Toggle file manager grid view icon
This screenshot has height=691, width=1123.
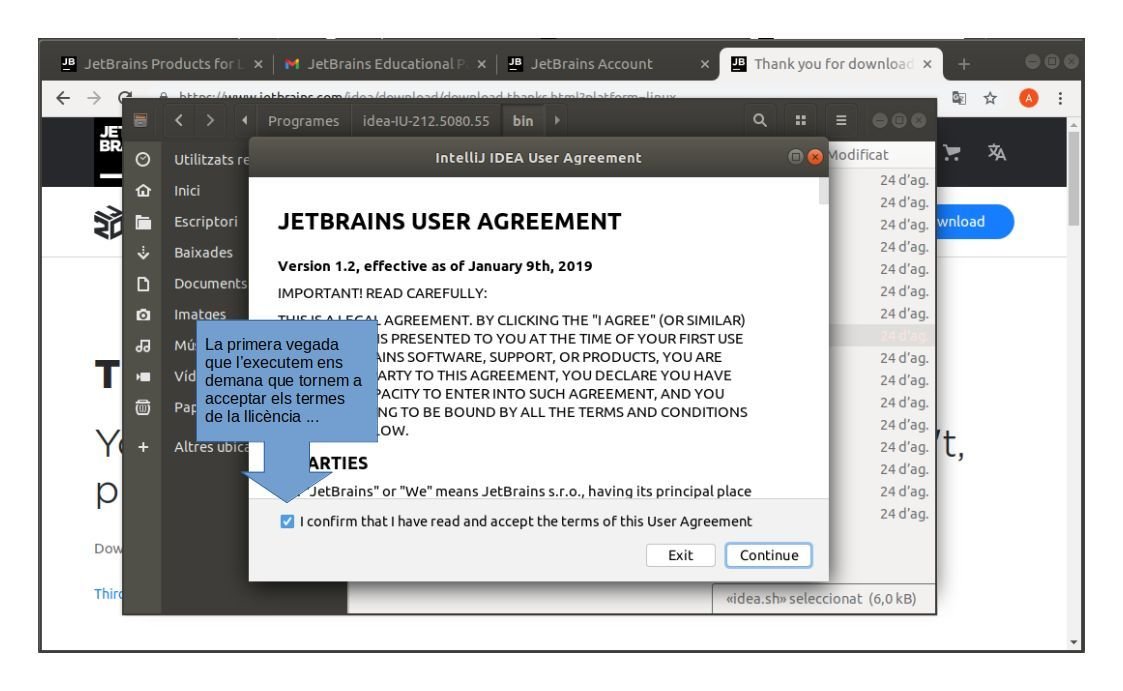801,120
